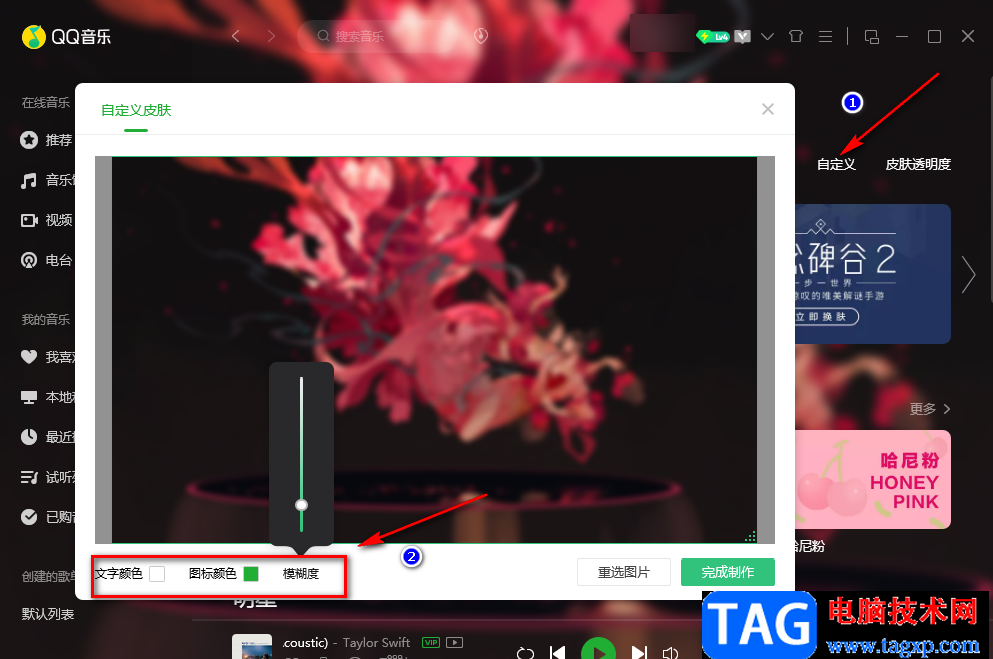Click the QQ音乐 logo
993x659 pixels.
[x=66, y=37]
